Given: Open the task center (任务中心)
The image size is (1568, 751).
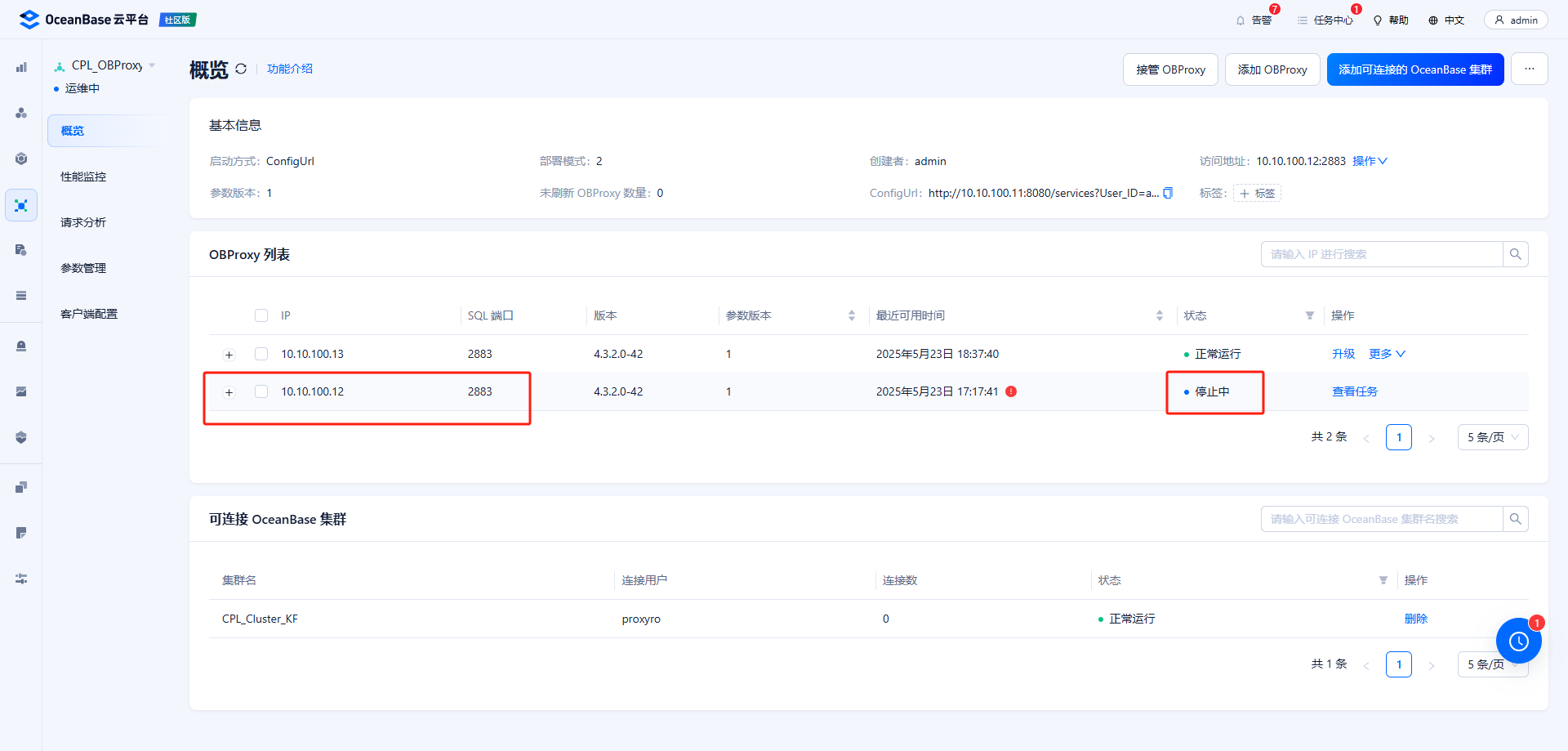Looking at the screenshot, I should point(1325,20).
